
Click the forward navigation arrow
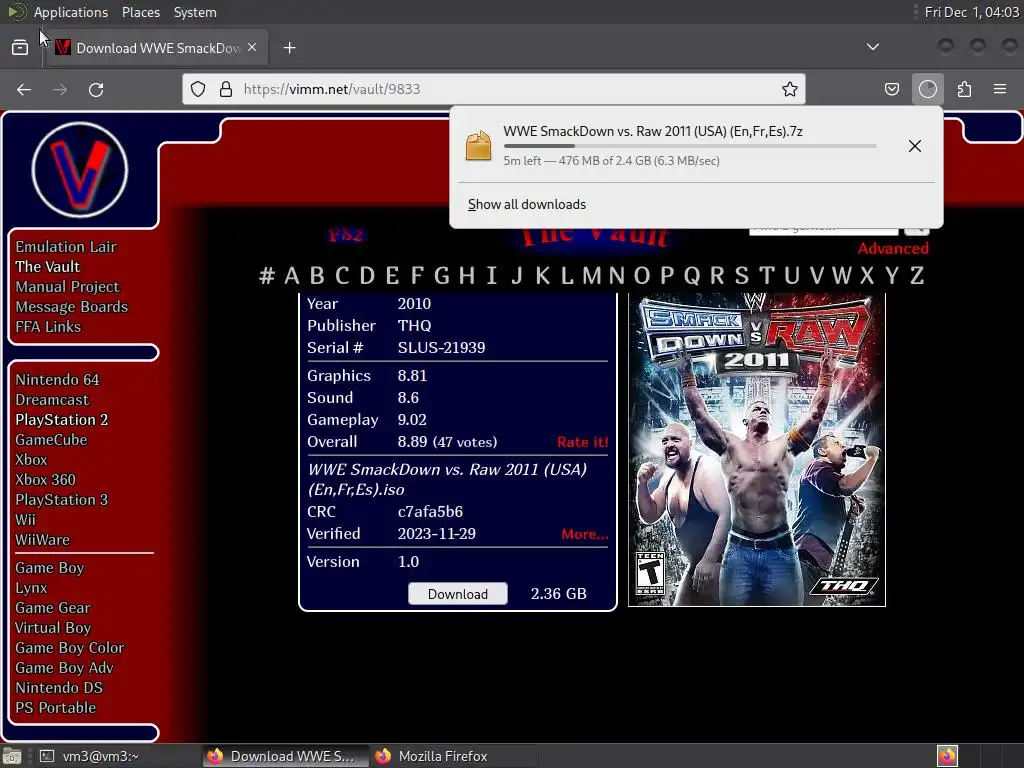(x=60, y=89)
